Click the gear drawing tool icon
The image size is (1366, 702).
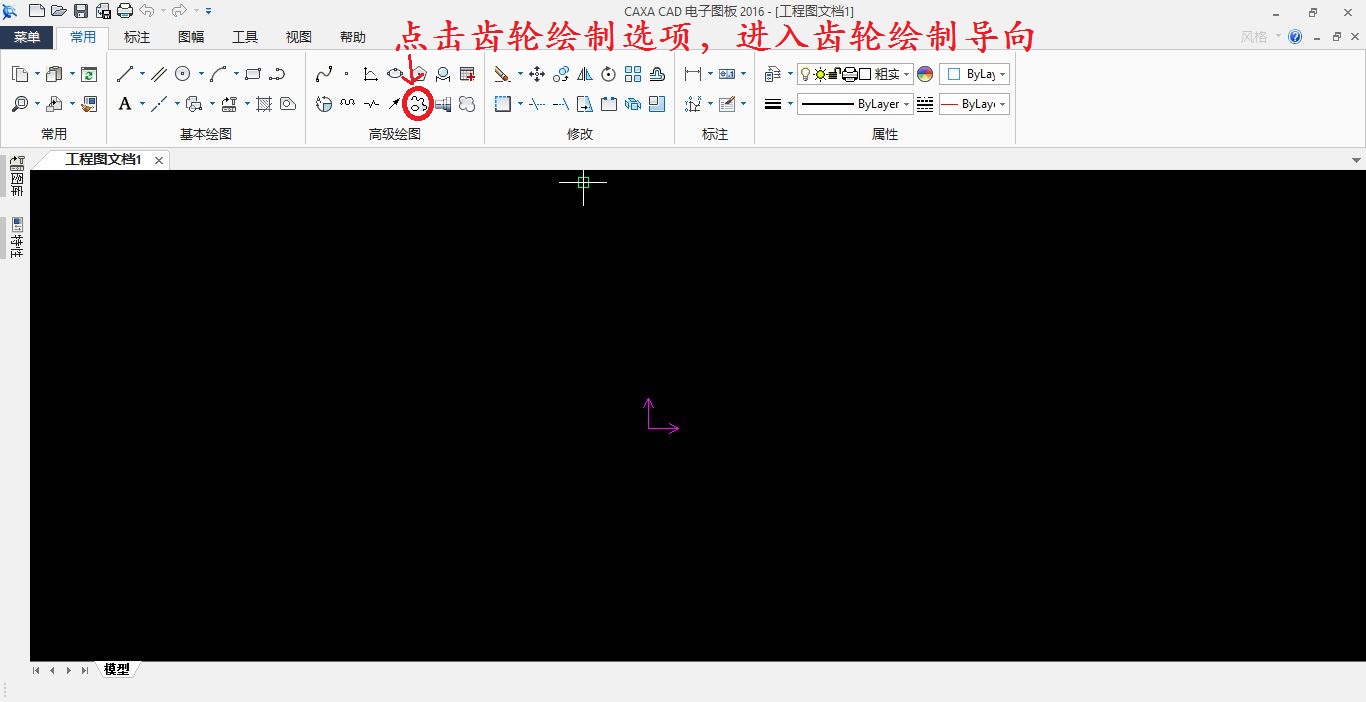(x=418, y=103)
